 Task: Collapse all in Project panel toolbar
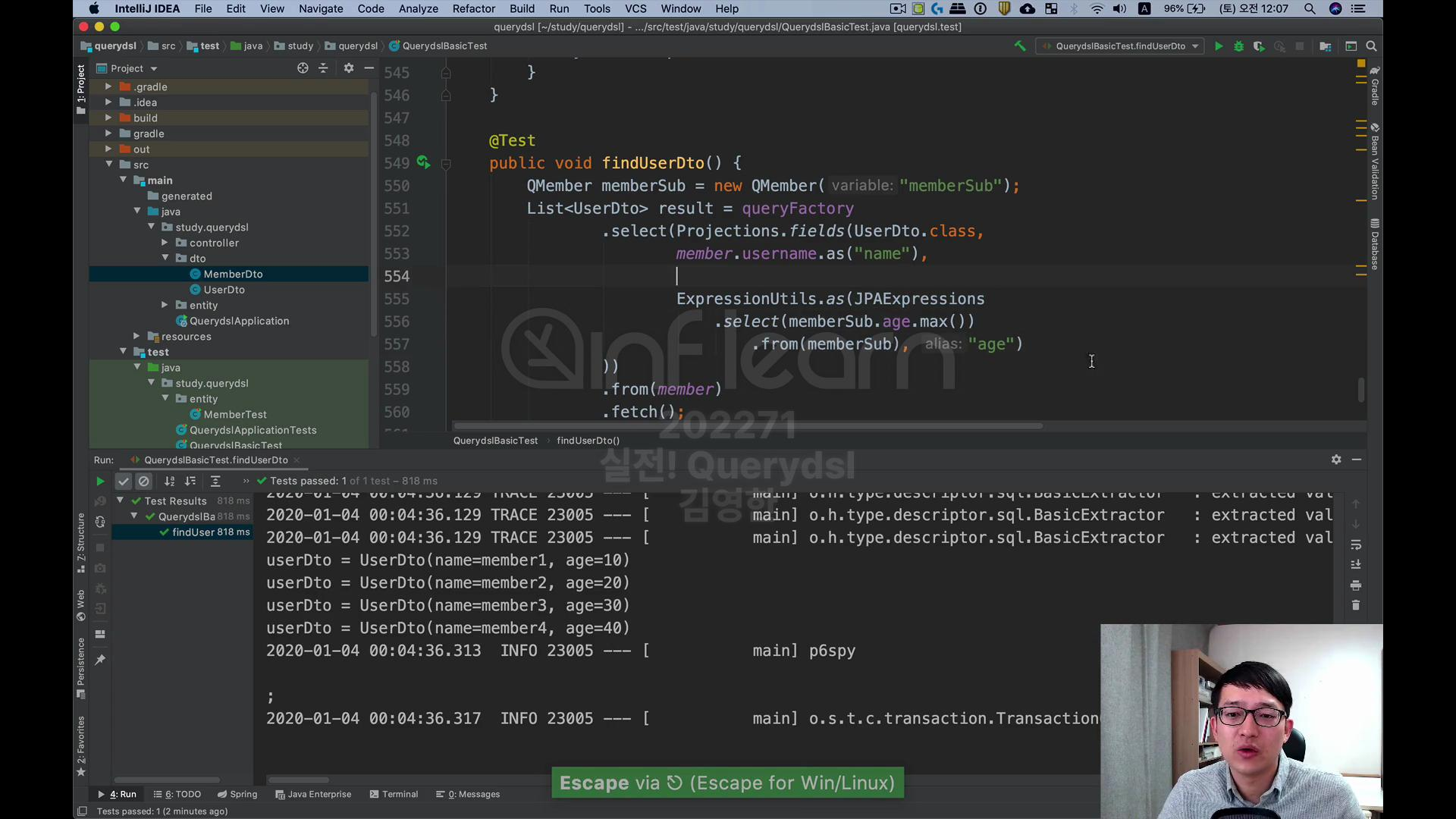pos(323,68)
